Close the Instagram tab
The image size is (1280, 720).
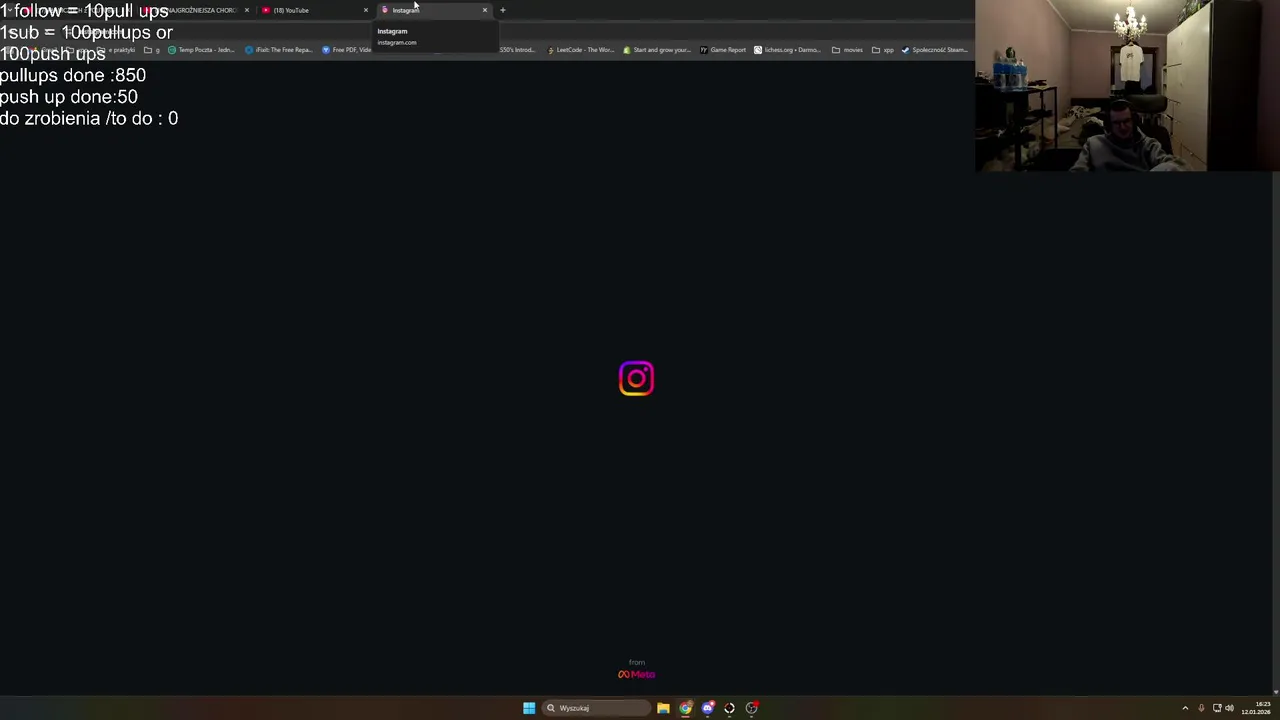click(485, 10)
